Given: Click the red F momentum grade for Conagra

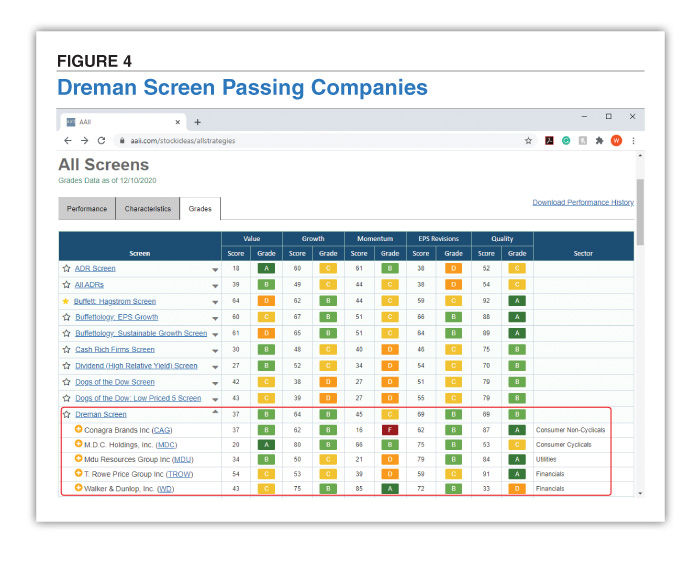Looking at the screenshot, I should (x=390, y=430).
